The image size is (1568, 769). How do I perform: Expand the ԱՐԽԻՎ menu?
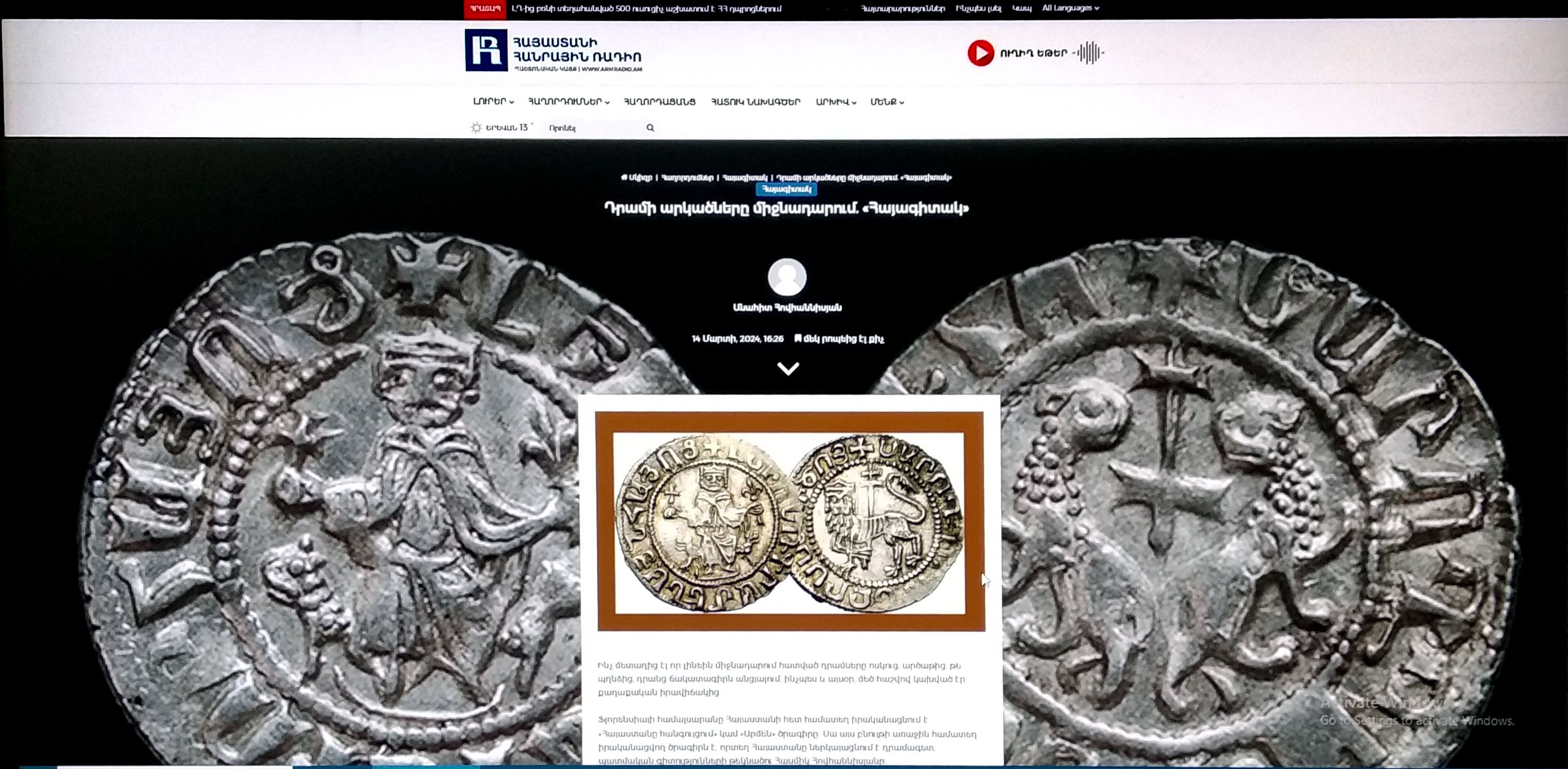click(836, 102)
